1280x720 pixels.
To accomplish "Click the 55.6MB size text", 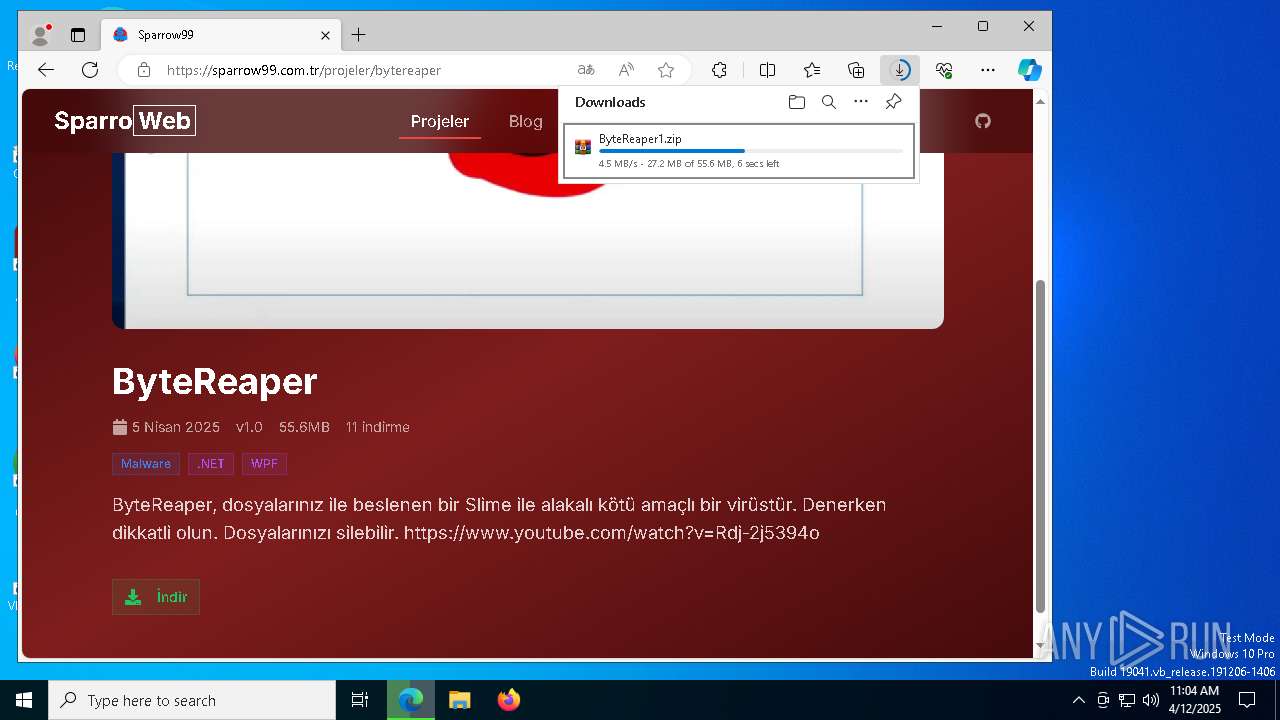I will tap(304, 427).
